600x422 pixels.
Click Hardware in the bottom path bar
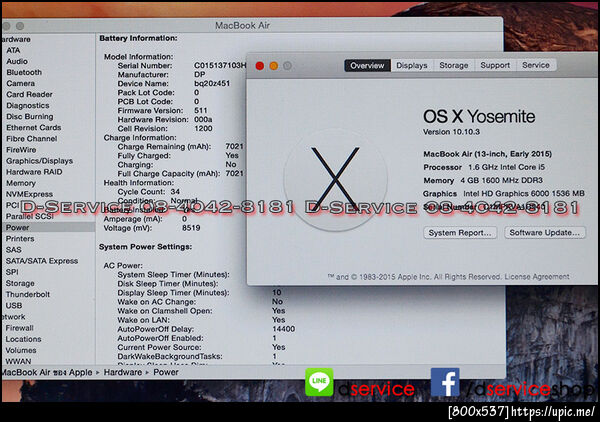pyautogui.click(x=122, y=372)
